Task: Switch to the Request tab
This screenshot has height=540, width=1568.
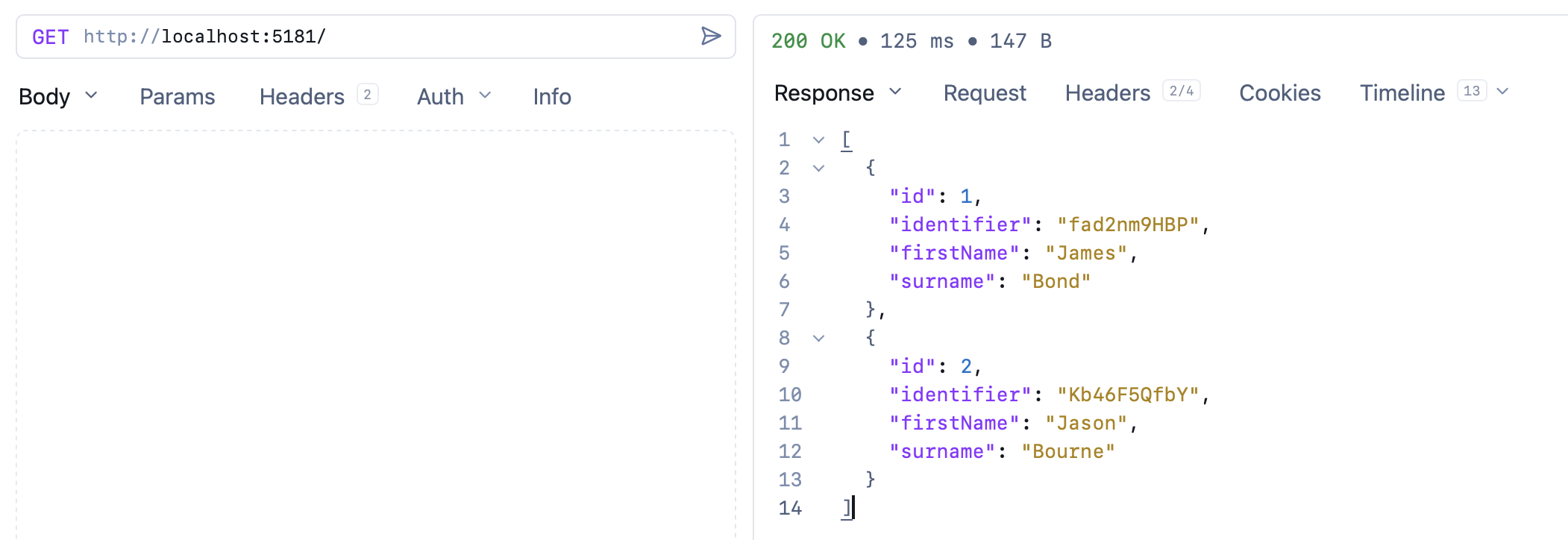Action: [x=984, y=92]
